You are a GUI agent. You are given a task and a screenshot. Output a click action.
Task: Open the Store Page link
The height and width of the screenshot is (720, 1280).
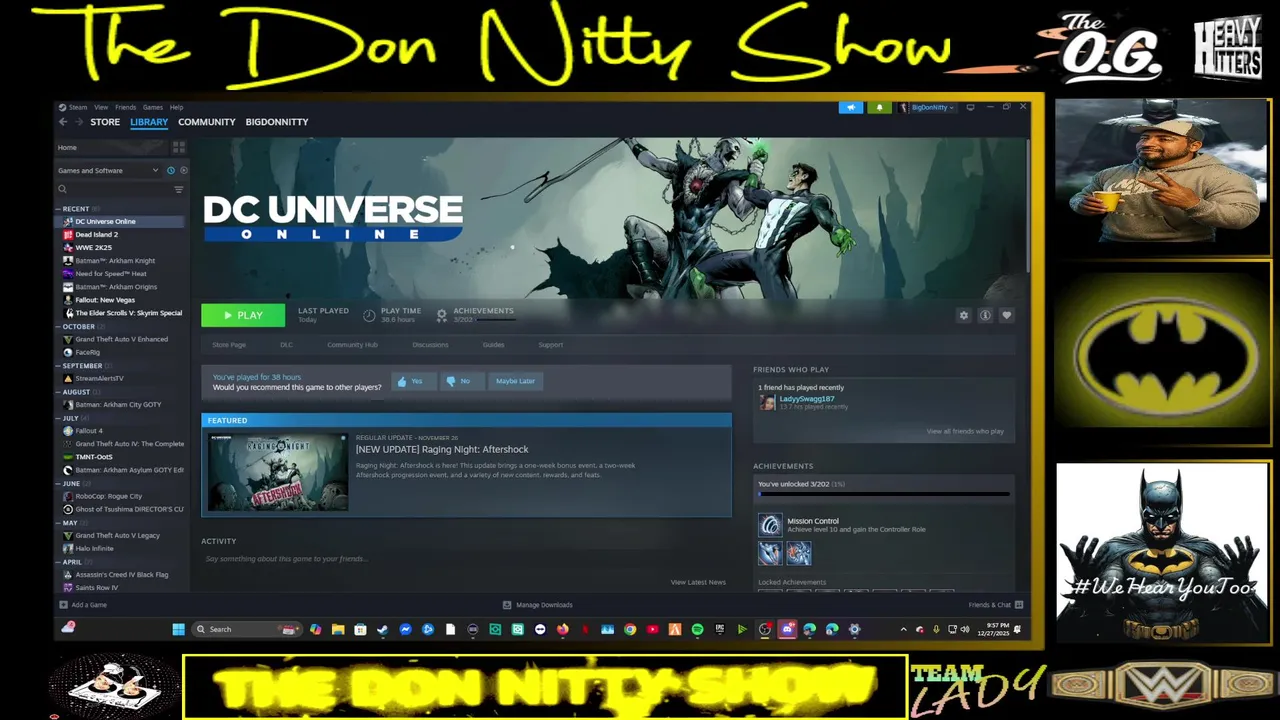229,345
